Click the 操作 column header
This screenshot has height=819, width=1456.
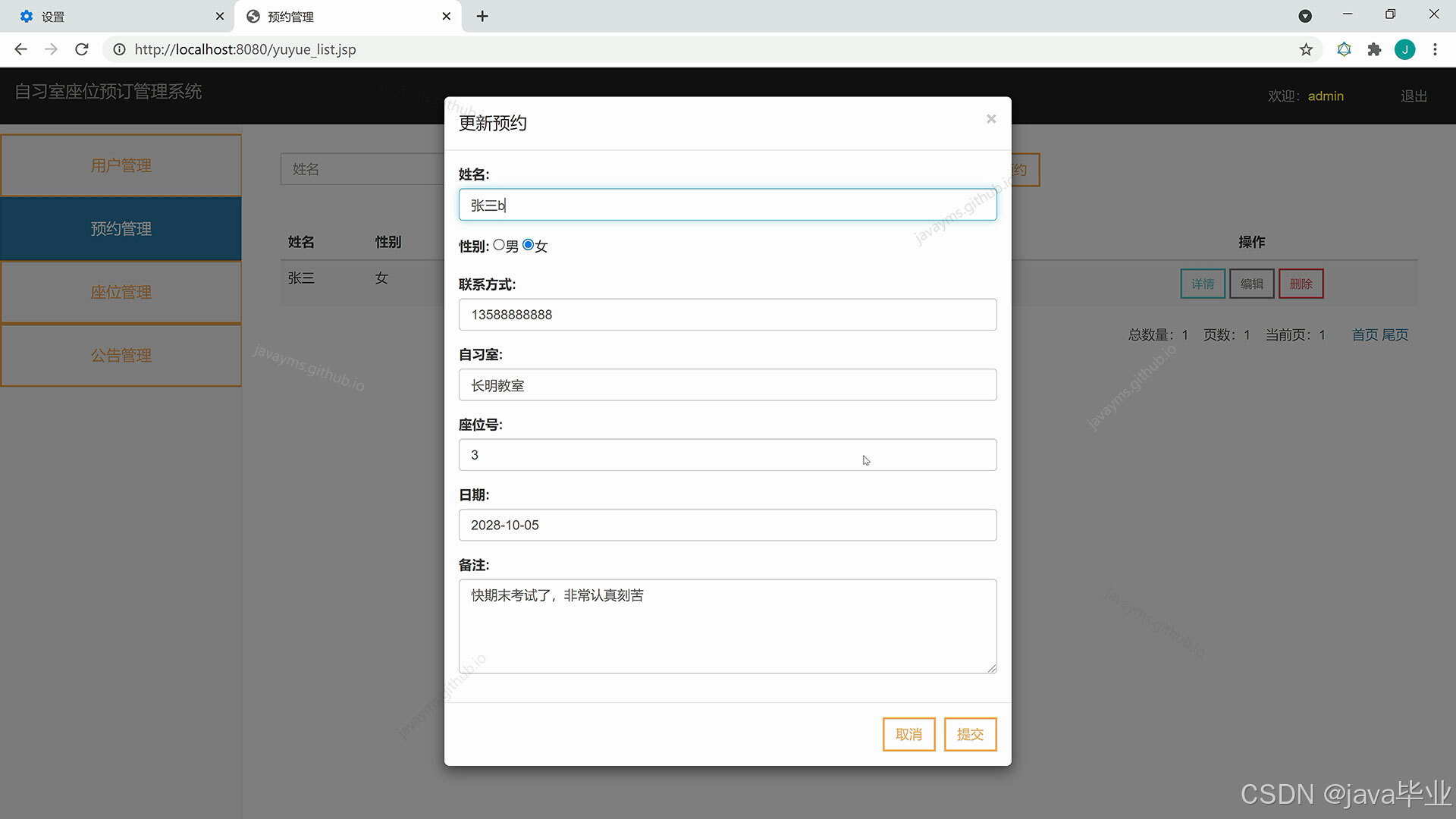1252,242
